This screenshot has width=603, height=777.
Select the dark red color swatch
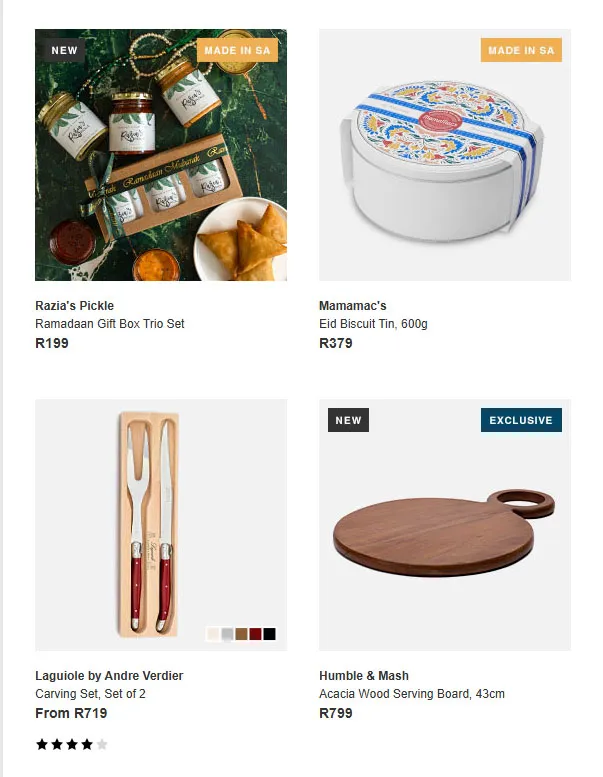pyautogui.click(x=255, y=634)
